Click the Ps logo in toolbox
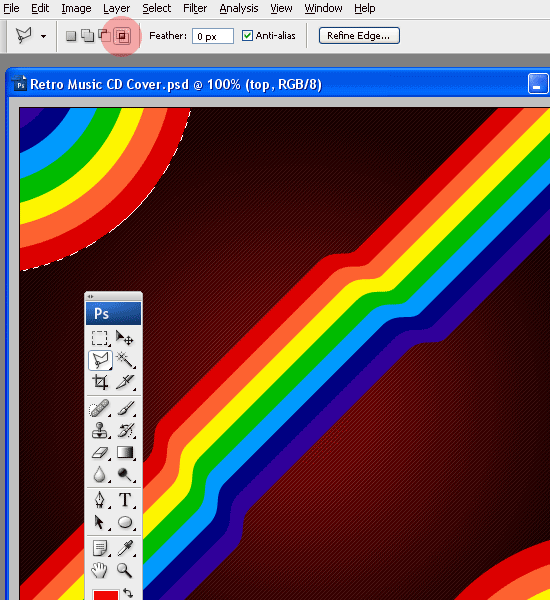 click(114, 314)
